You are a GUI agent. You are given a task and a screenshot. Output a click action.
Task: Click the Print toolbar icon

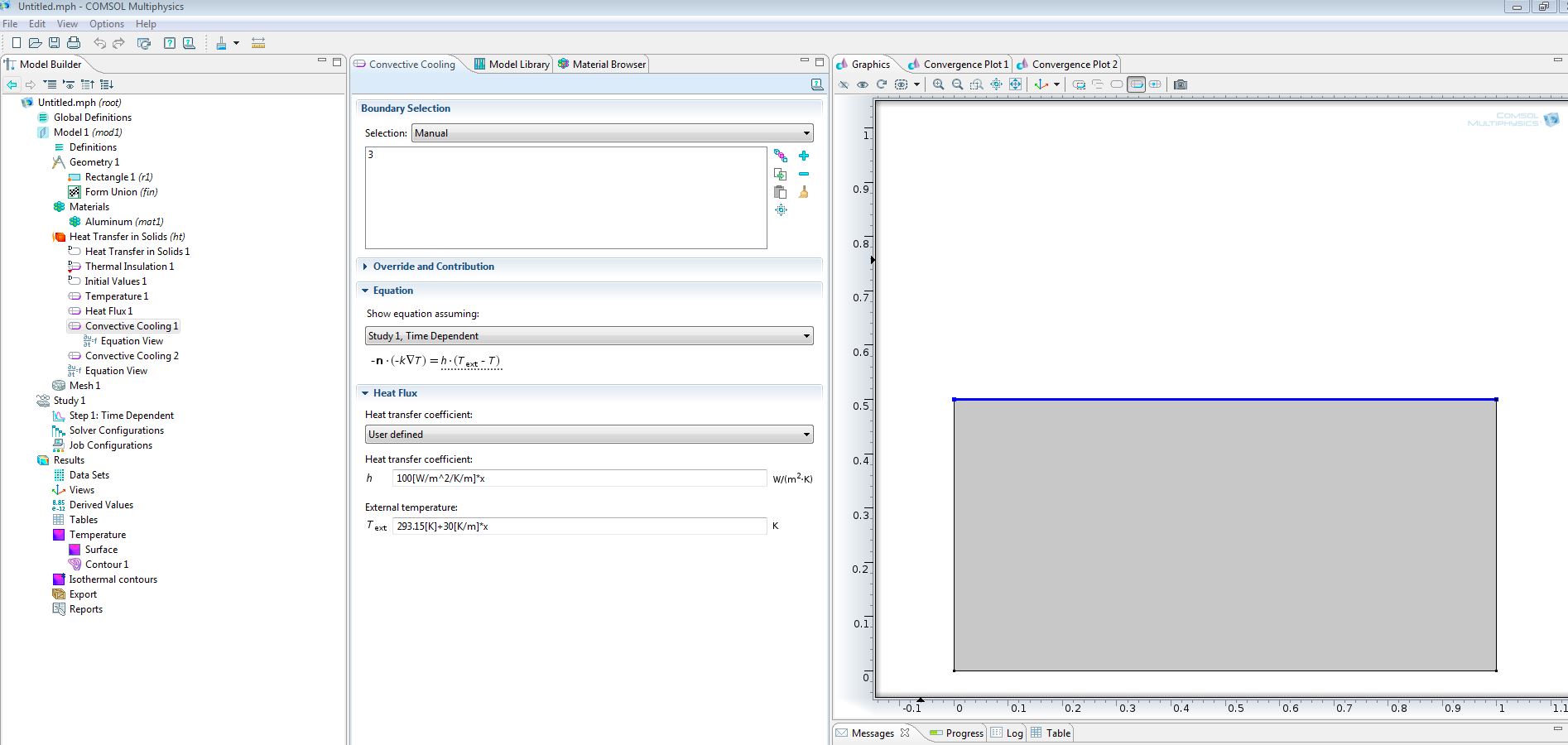74,43
